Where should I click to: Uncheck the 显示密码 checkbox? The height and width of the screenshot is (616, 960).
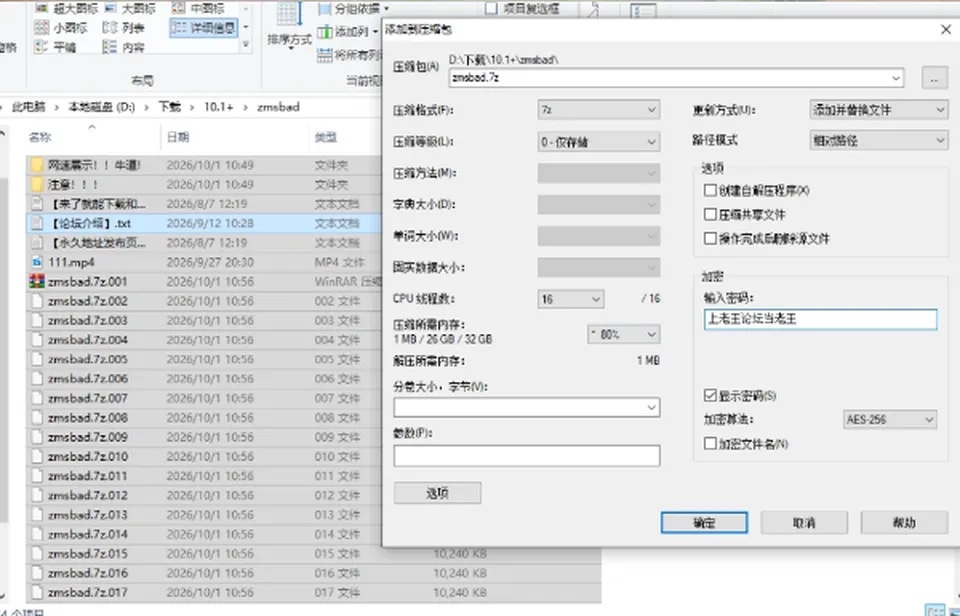coord(710,396)
